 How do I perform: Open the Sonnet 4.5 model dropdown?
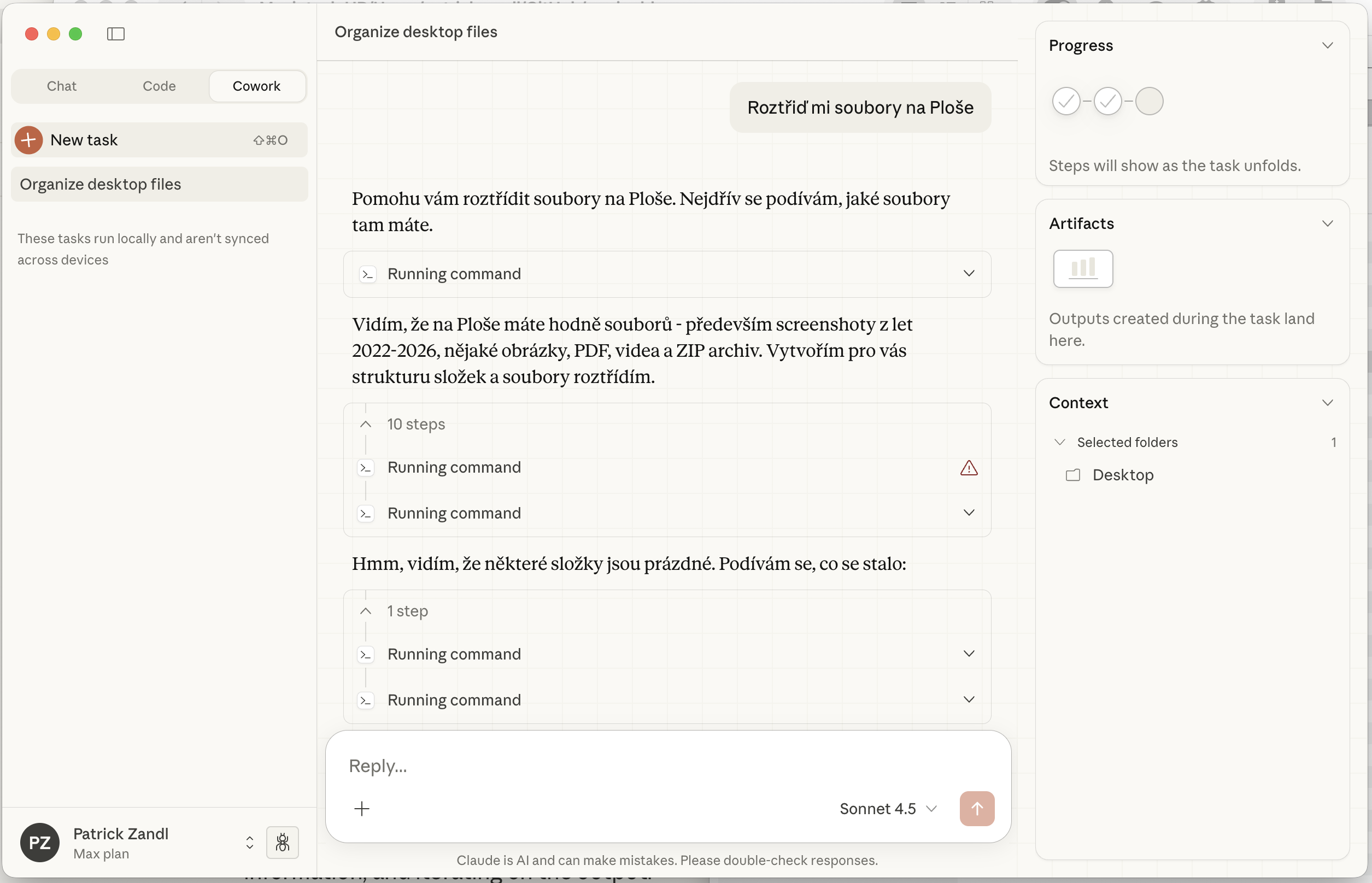click(888, 809)
